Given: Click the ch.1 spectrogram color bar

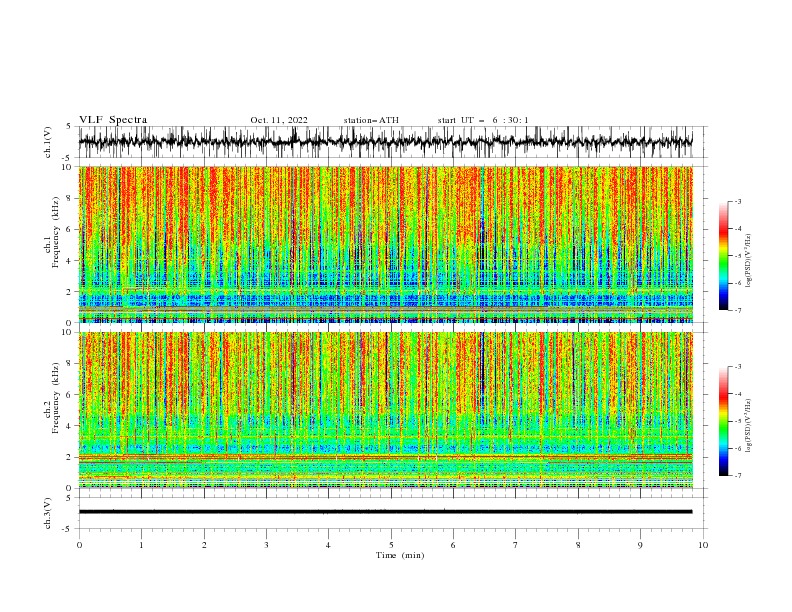Looking at the screenshot, I should point(723,256).
